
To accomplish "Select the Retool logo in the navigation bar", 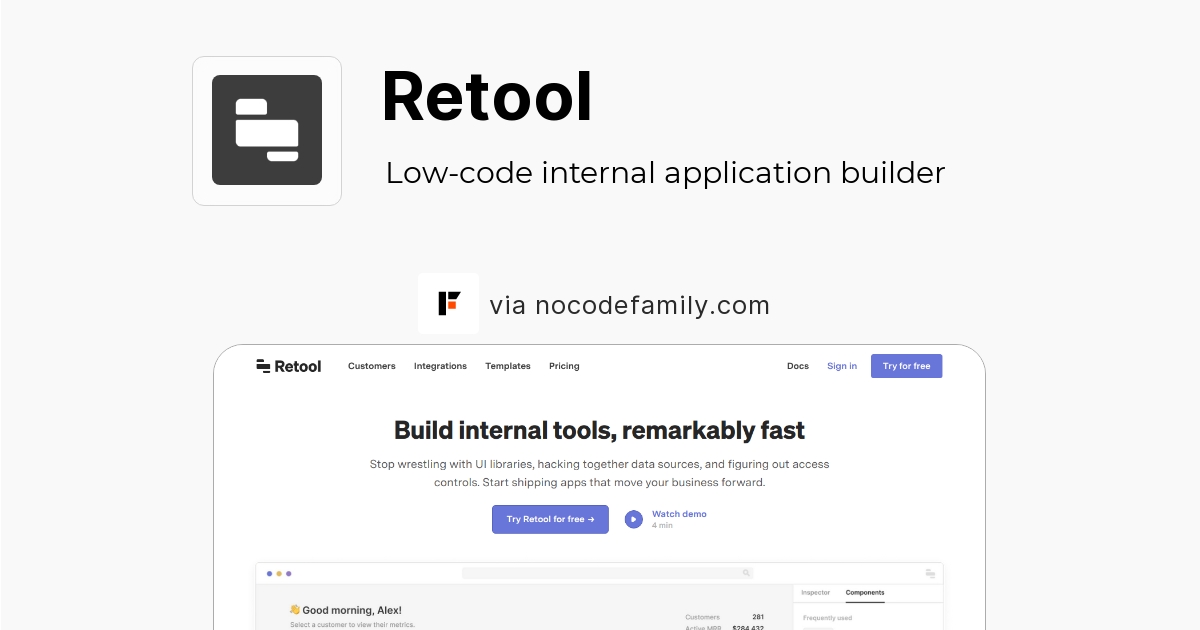I will click(x=288, y=366).
